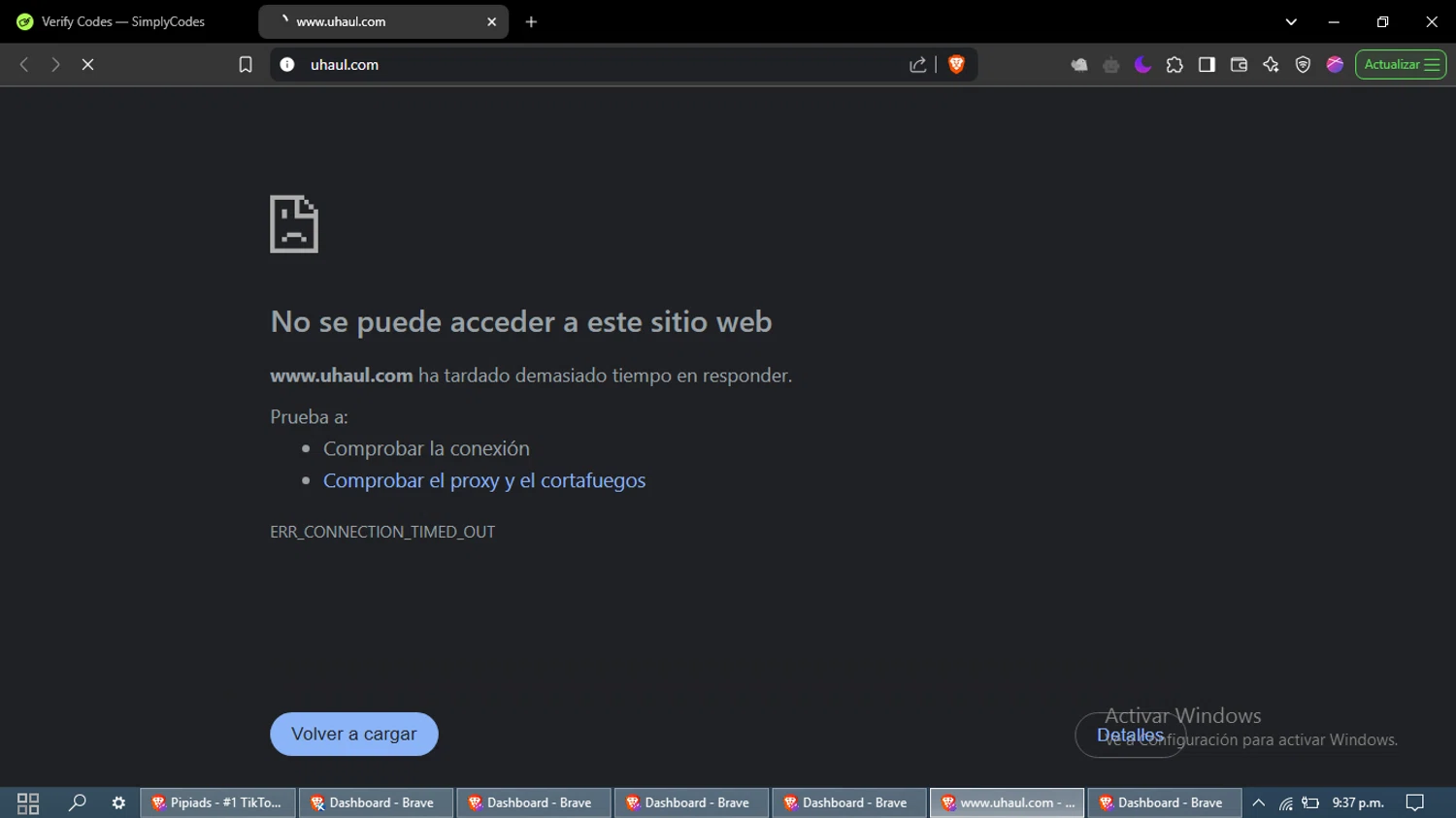Screen dimensions: 1456x818
Task: Open a new tab with the plus button
Action: (x=531, y=21)
